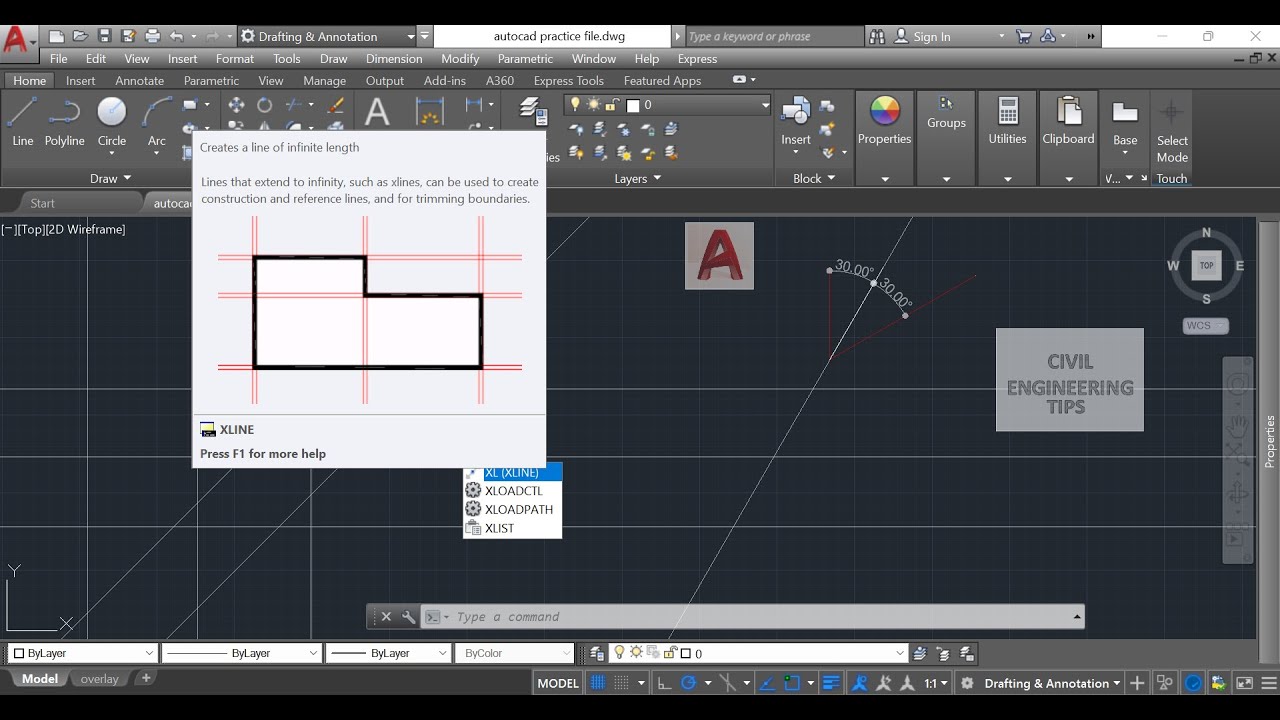The width and height of the screenshot is (1280, 720).
Task: Switch to the Annotate ribbon tab
Action: point(139,81)
